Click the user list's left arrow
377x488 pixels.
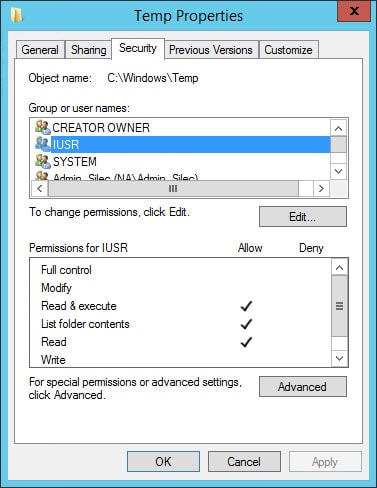39,189
